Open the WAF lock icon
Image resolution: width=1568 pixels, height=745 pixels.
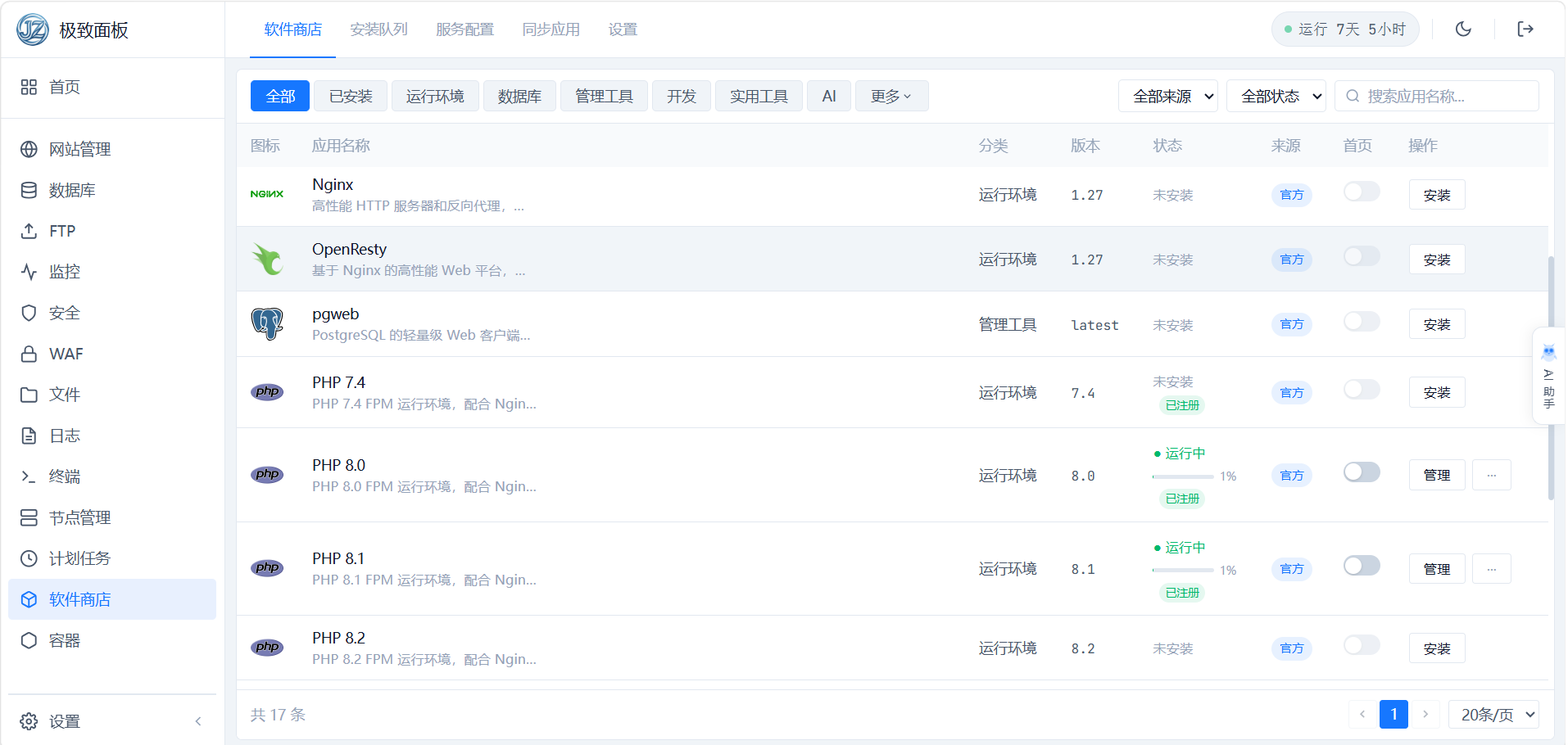click(x=29, y=354)
